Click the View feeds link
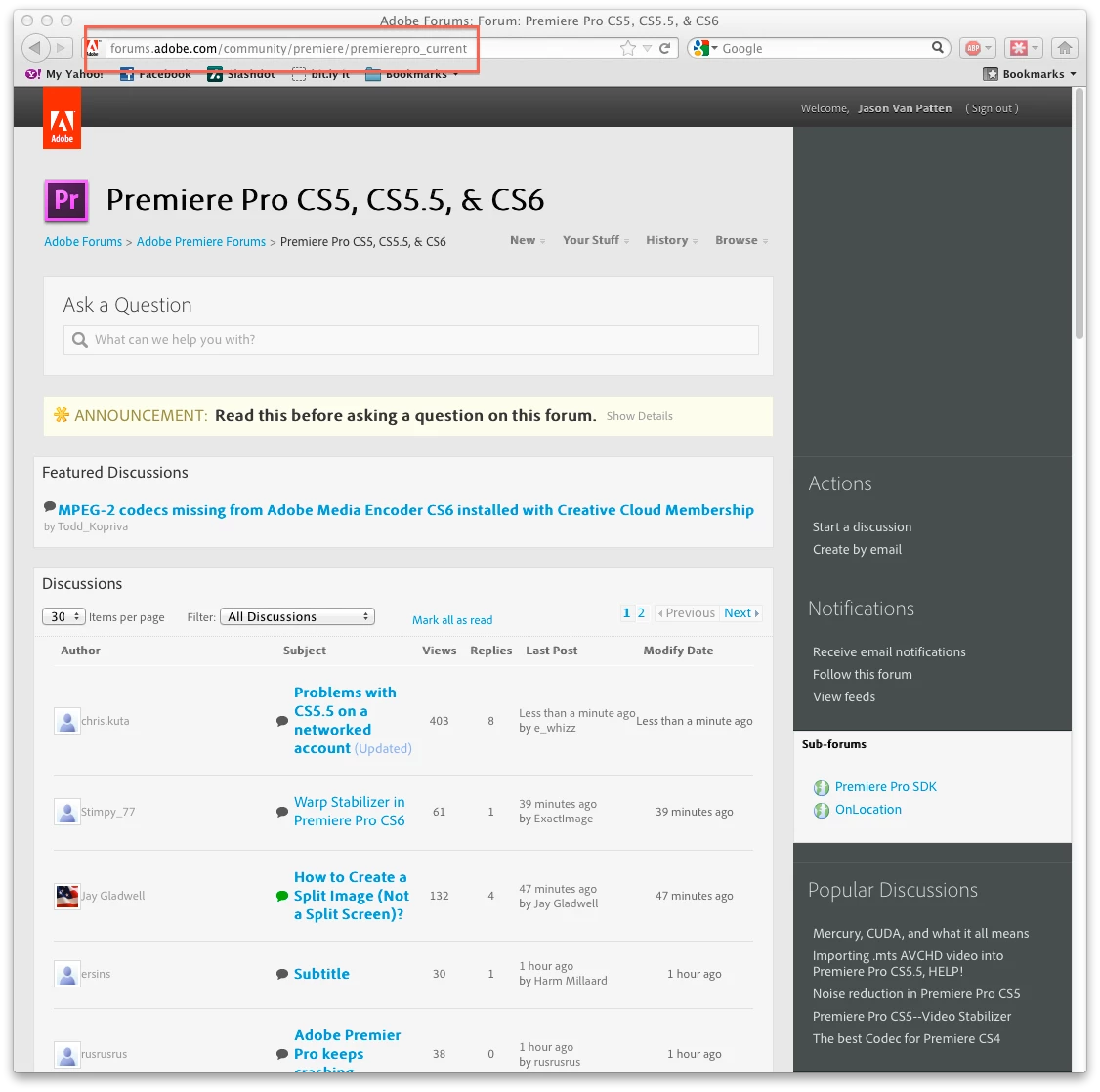1100x1092 pixels. (844, 697)
